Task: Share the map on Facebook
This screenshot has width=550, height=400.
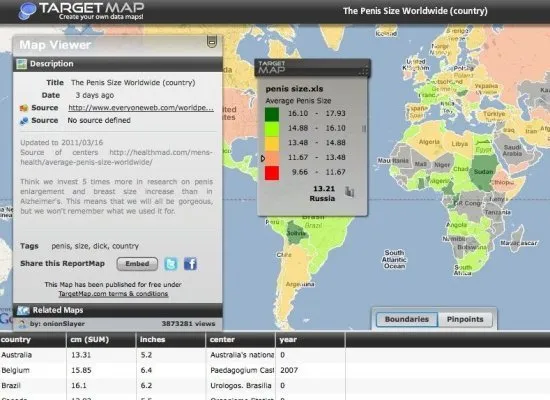Action: [x=190, y=264]
